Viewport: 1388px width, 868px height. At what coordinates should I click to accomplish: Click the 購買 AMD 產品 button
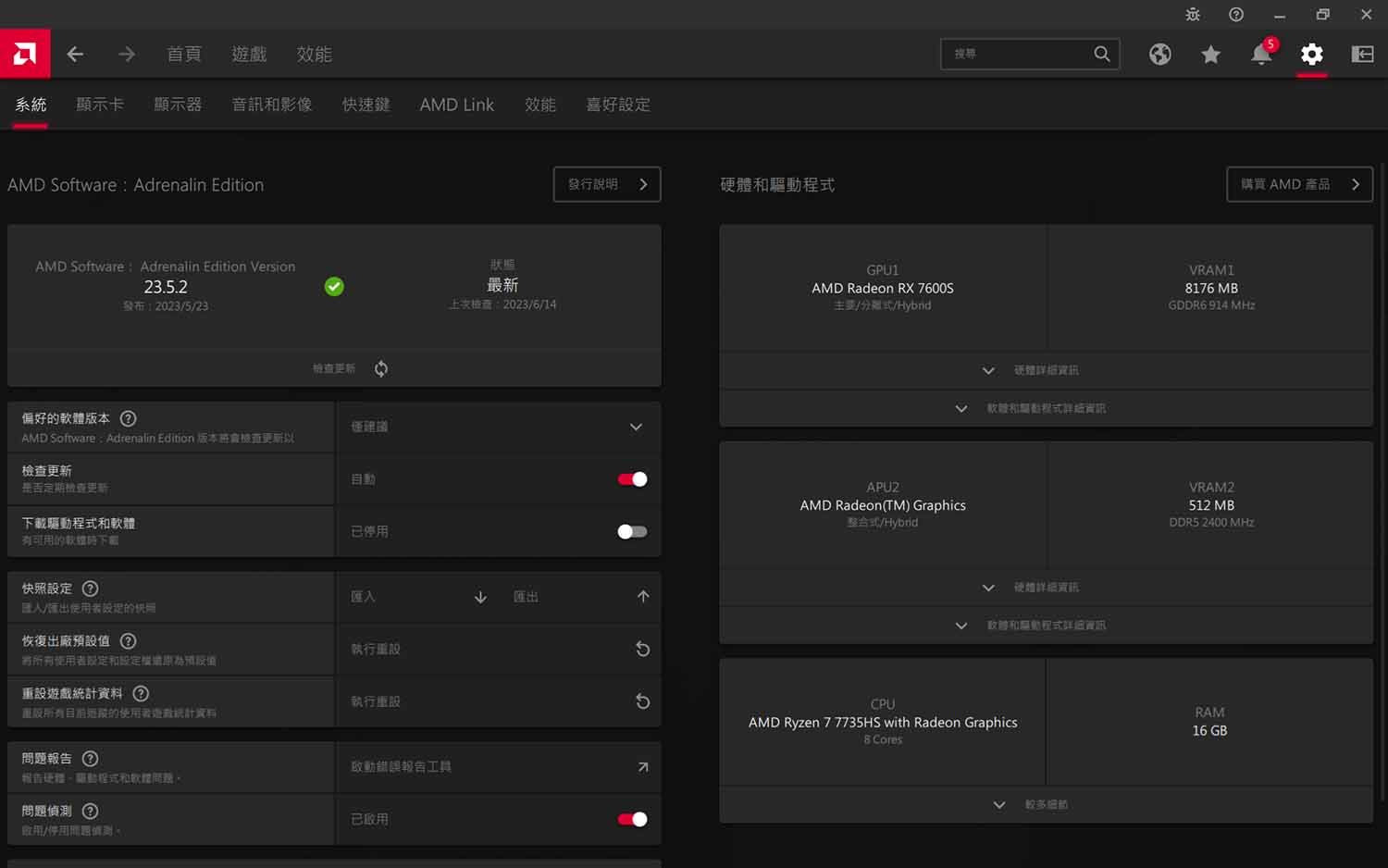tap(1299, 184)
